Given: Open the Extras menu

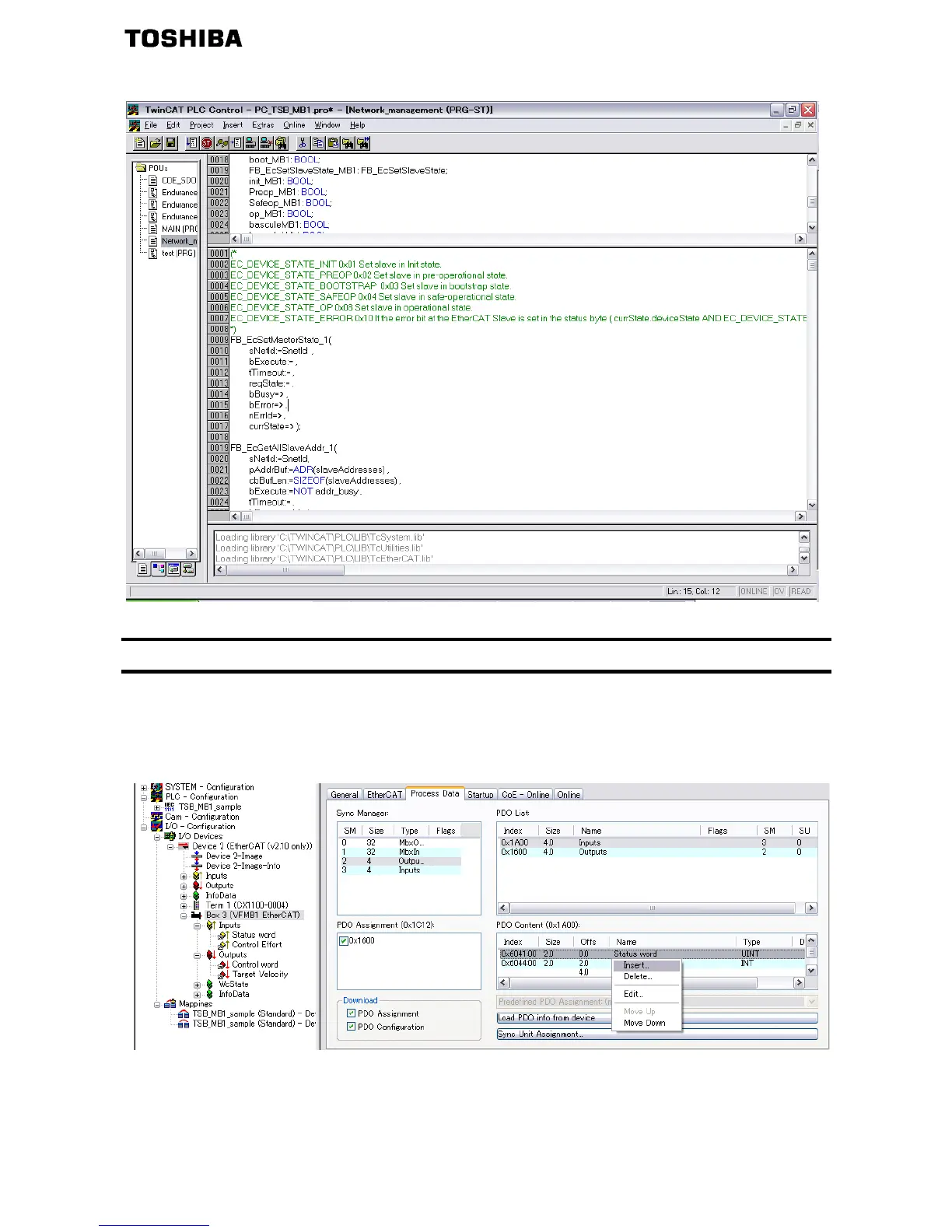Looking at the screenshot, I should pos(263,125).
